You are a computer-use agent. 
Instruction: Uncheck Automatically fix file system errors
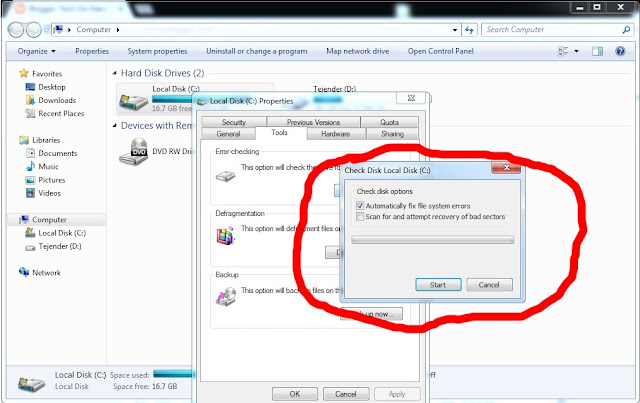coord(360,206)
